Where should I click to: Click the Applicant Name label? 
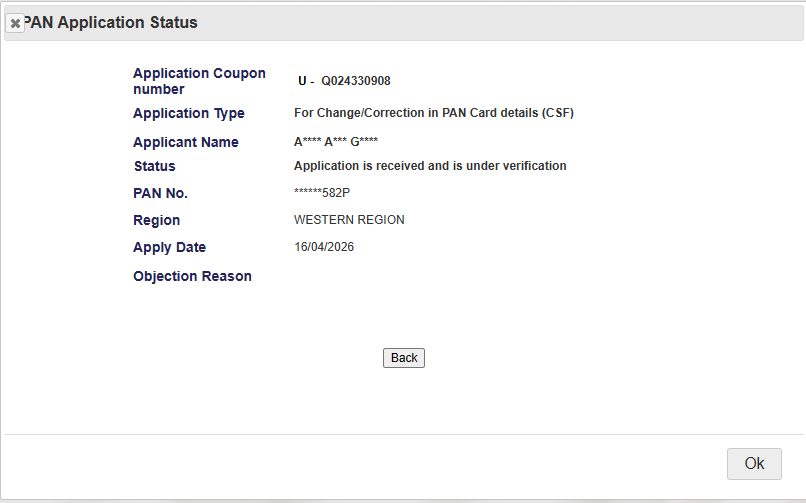186,142
